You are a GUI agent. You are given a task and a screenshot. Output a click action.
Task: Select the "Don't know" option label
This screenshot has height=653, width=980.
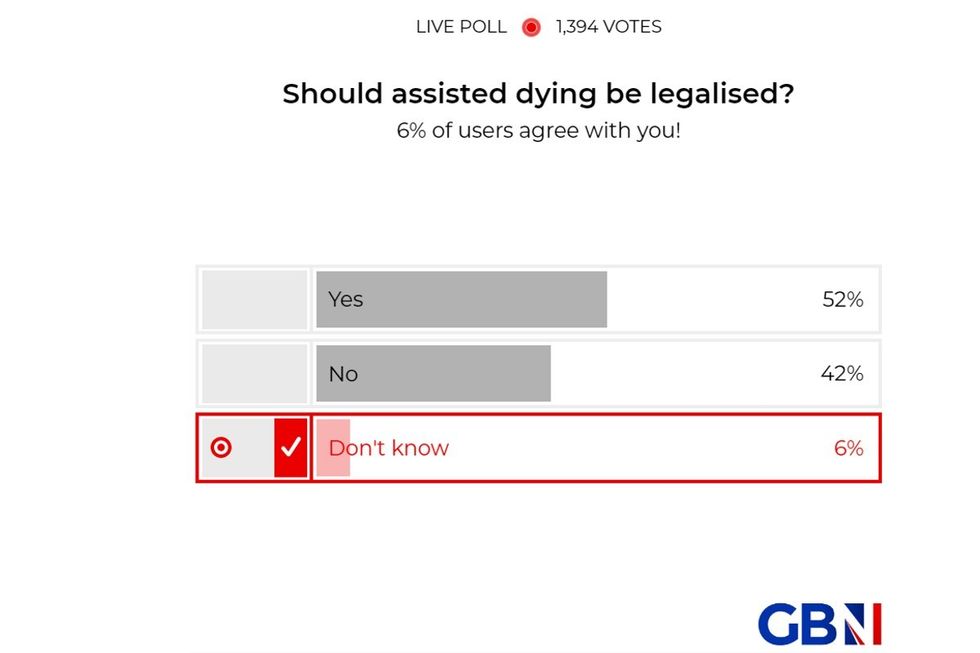pos(389,448)
